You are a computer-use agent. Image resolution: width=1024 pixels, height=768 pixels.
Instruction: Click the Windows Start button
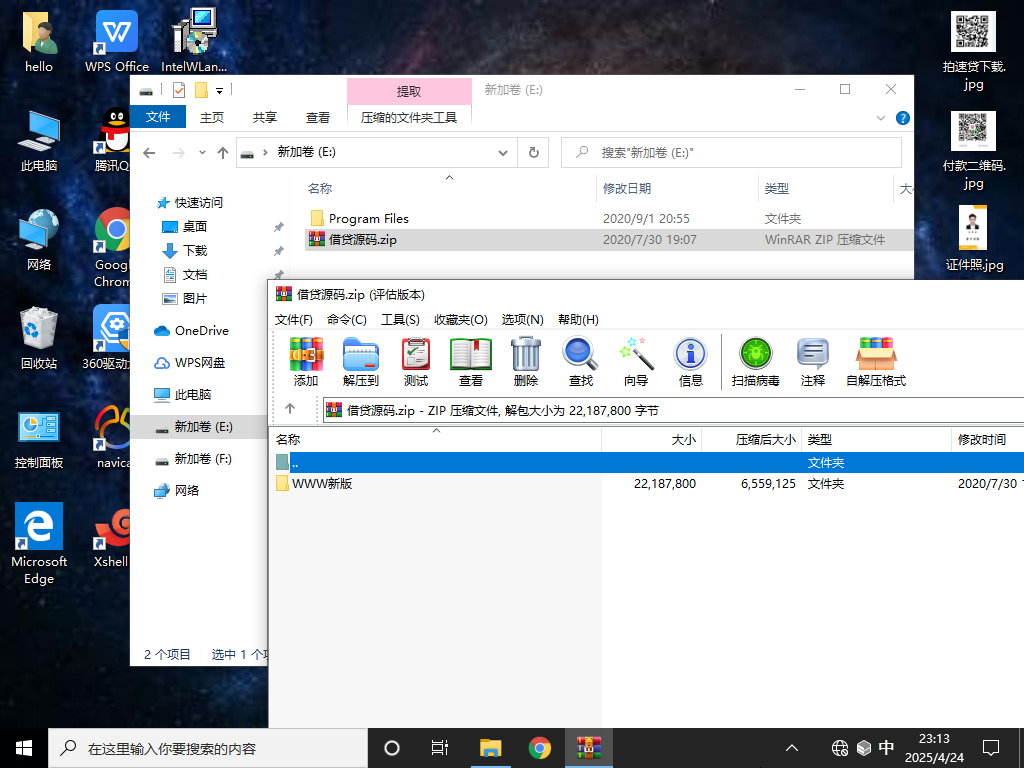click(24, 748)
